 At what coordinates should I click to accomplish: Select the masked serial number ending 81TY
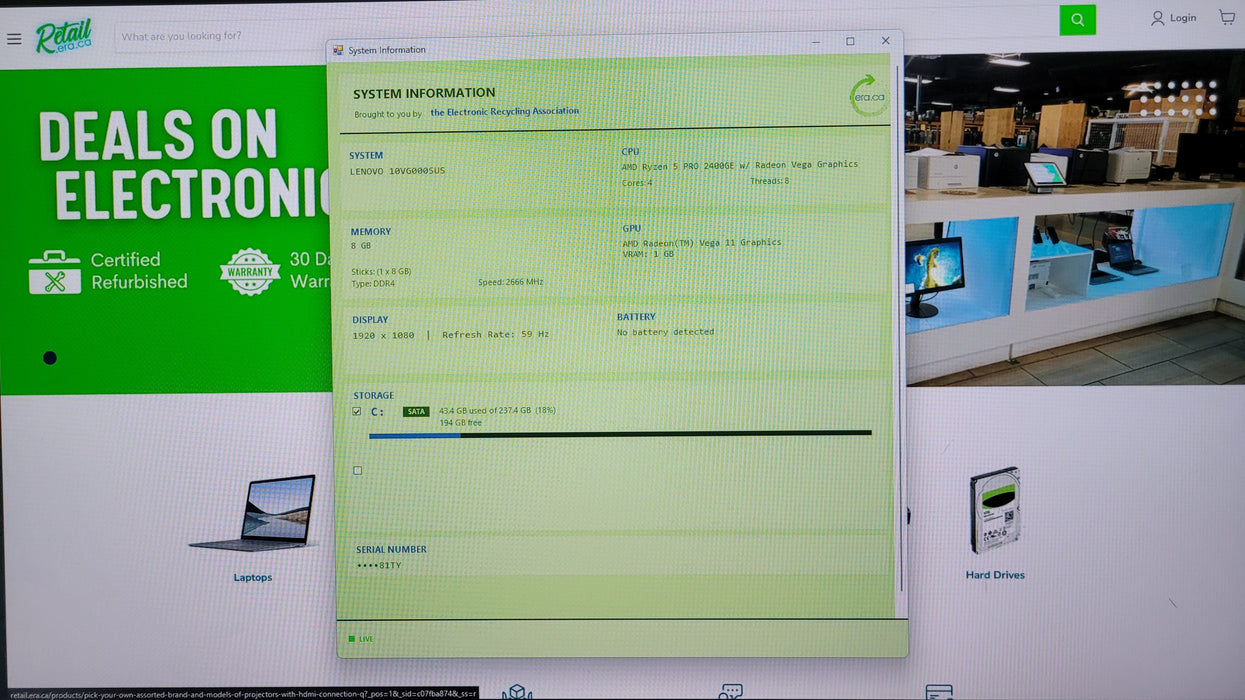click(379, 566)
